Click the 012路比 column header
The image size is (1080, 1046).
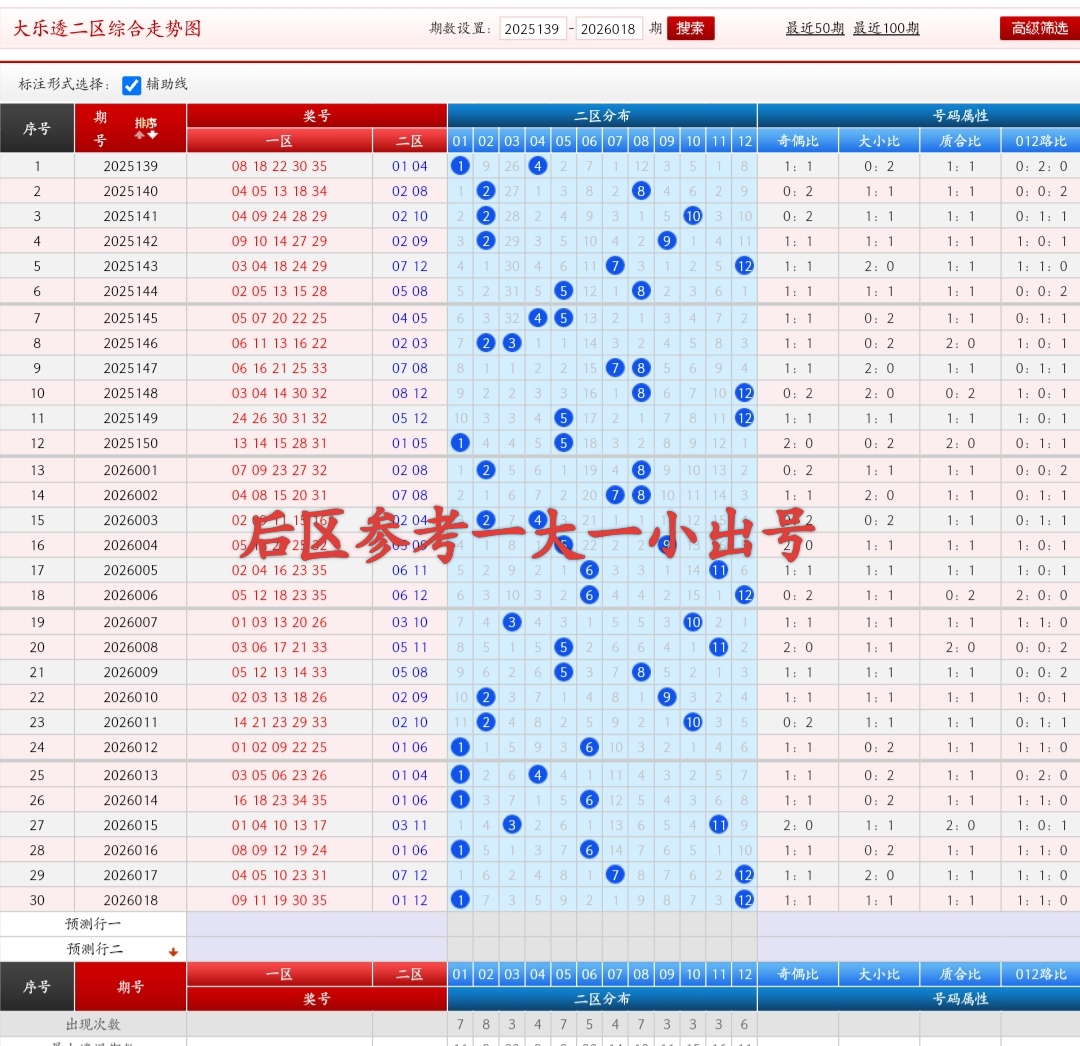1041,140
